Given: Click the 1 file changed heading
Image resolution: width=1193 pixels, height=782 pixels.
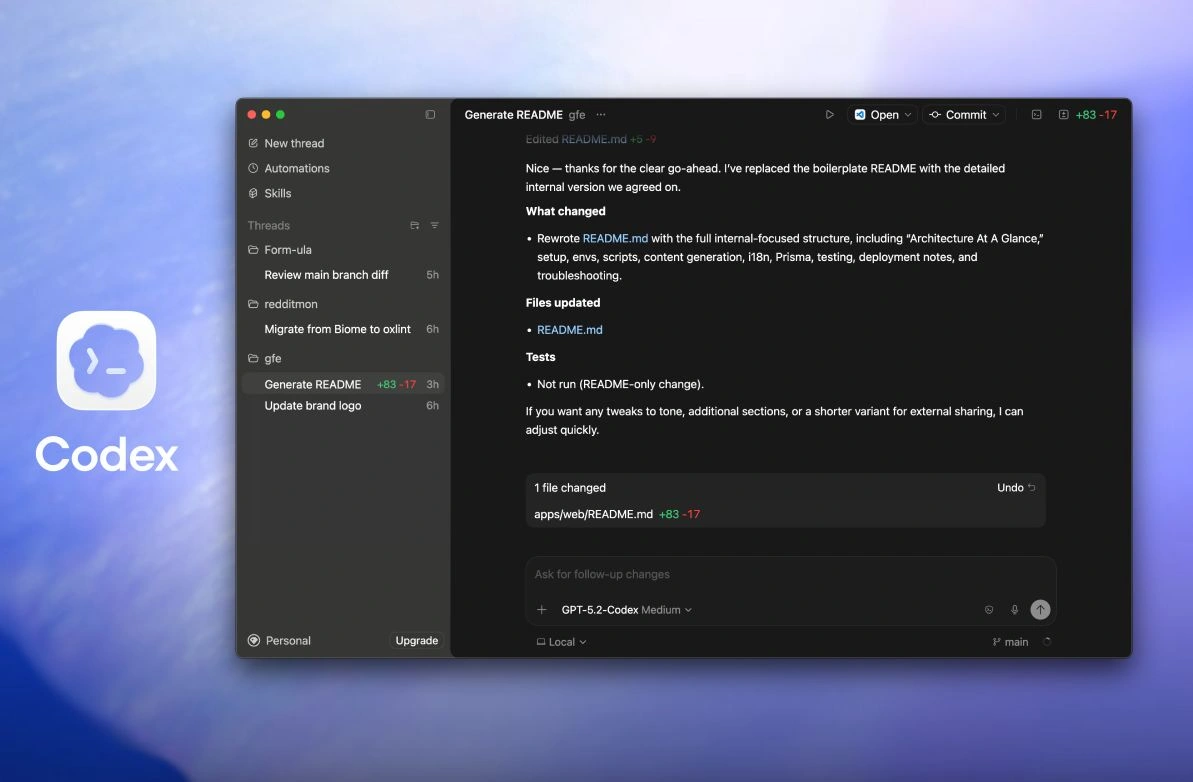Looking at the screenshot, I should click(x=570, y=488).
